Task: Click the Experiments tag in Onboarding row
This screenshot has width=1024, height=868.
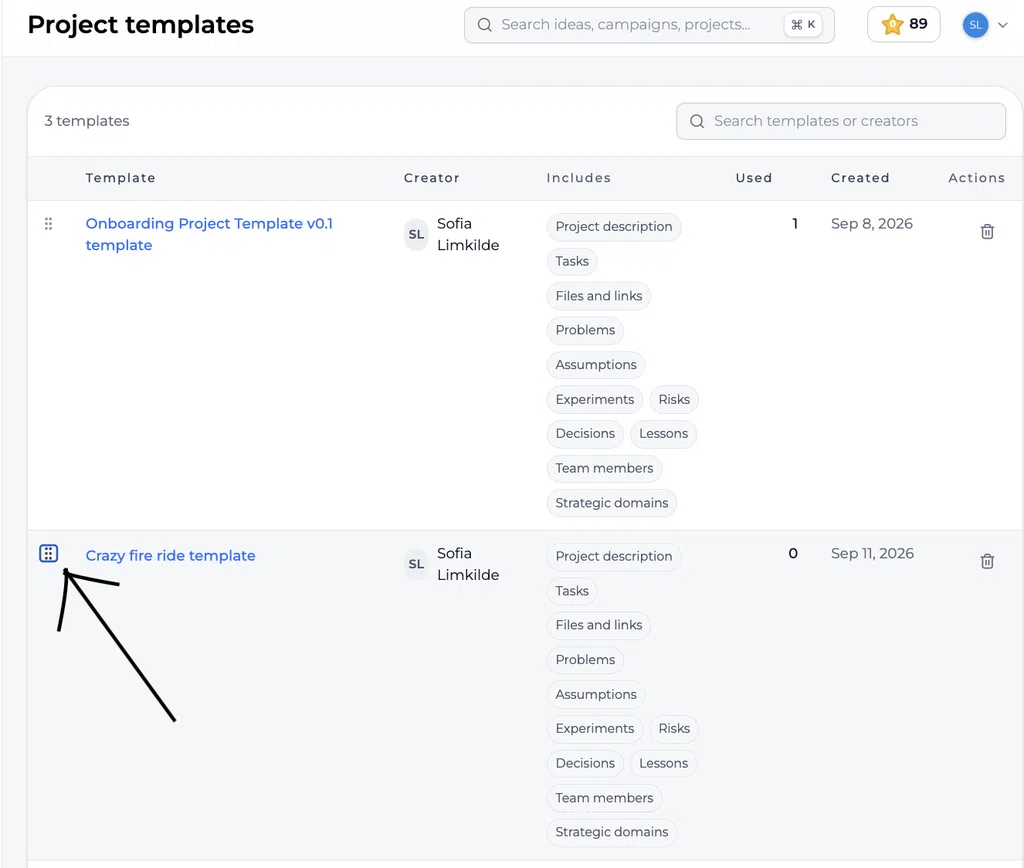Action: tap(595, 400)
